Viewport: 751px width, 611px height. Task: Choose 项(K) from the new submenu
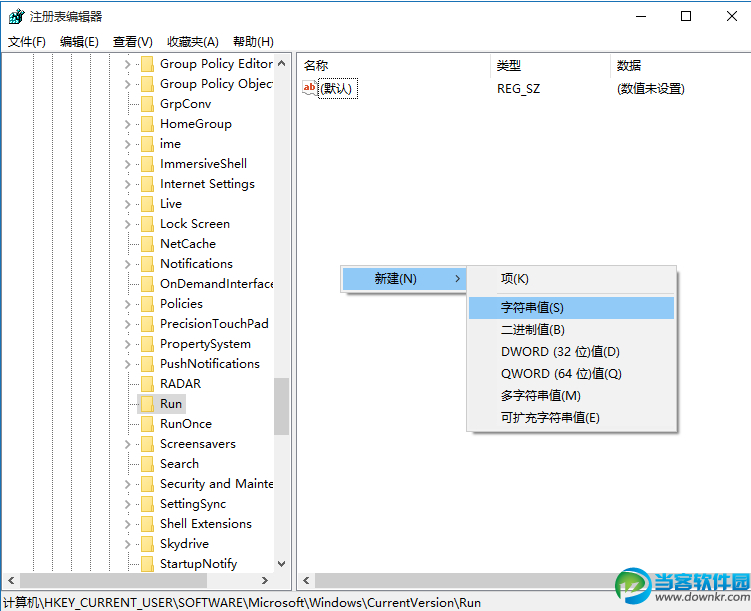(571, 279)
